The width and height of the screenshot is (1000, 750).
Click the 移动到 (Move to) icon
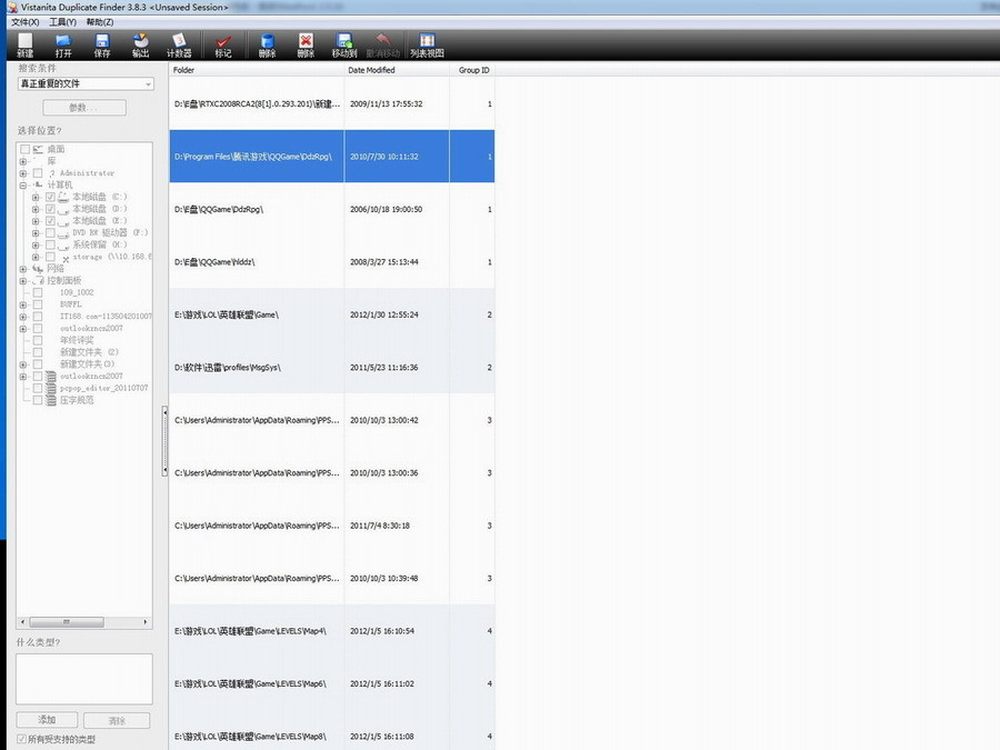click(x=344, y=45)
